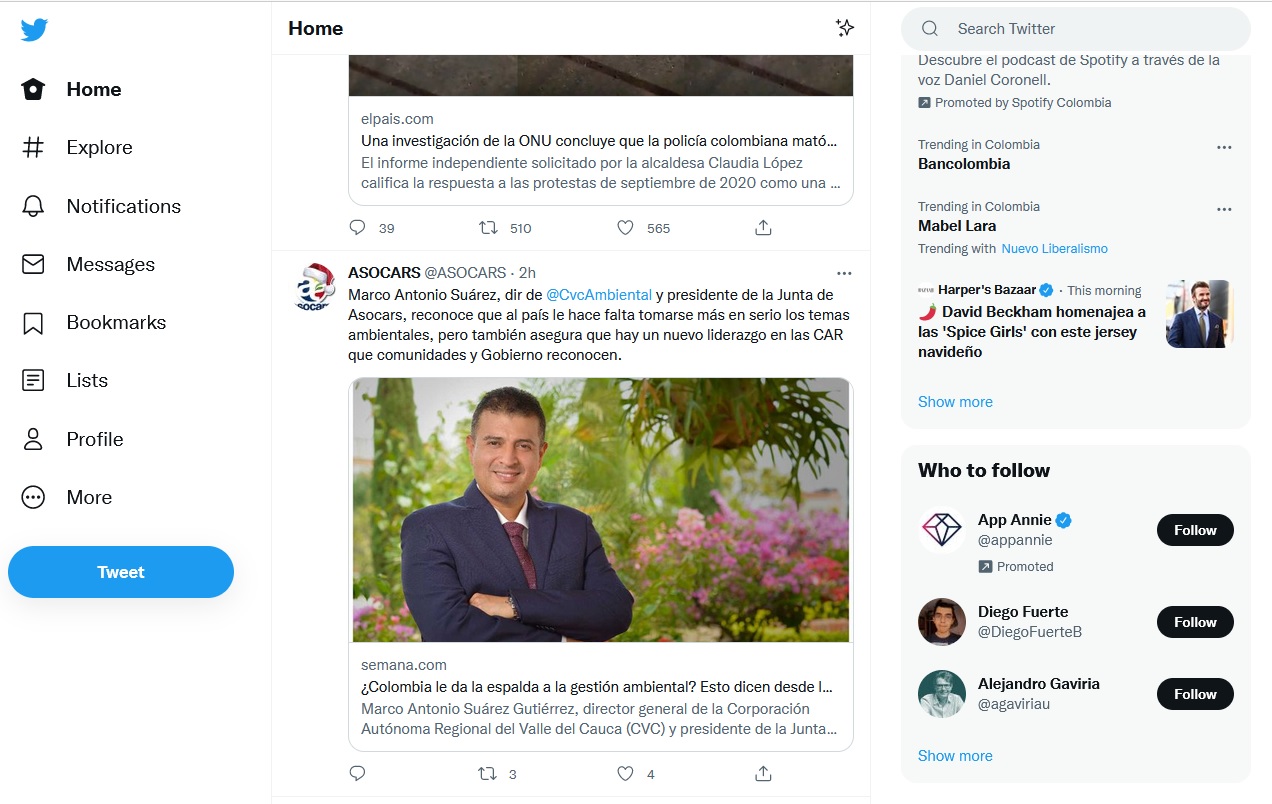
Task: Open ASOCARS profile avatar
Action: (313, 288)
